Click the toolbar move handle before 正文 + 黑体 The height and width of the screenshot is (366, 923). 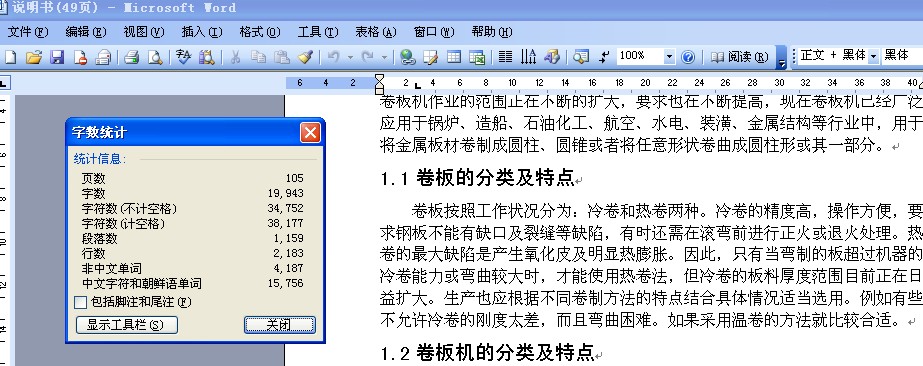point(793,56)
